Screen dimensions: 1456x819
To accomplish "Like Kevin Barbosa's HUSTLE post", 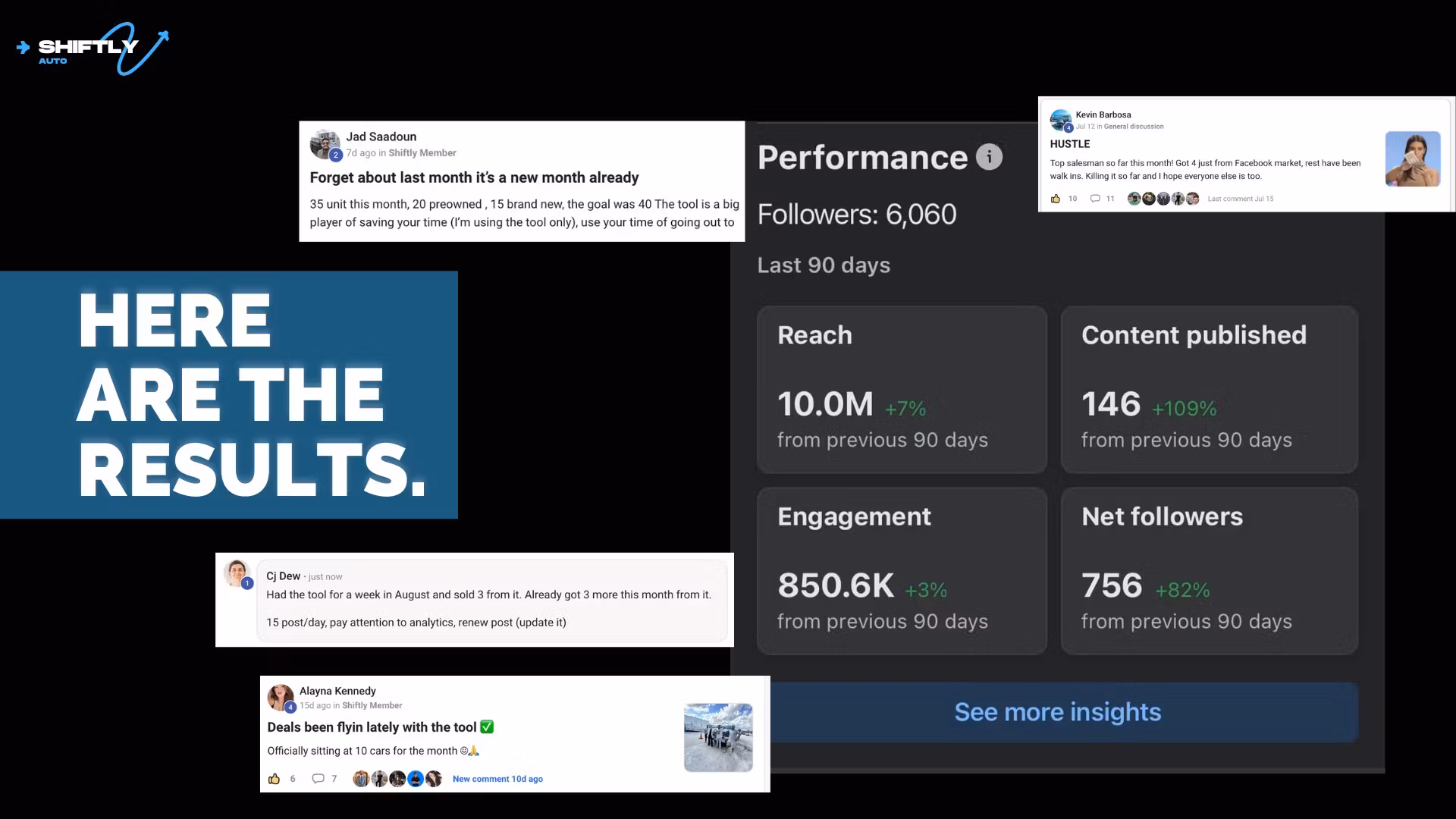I will [1056, 199].
